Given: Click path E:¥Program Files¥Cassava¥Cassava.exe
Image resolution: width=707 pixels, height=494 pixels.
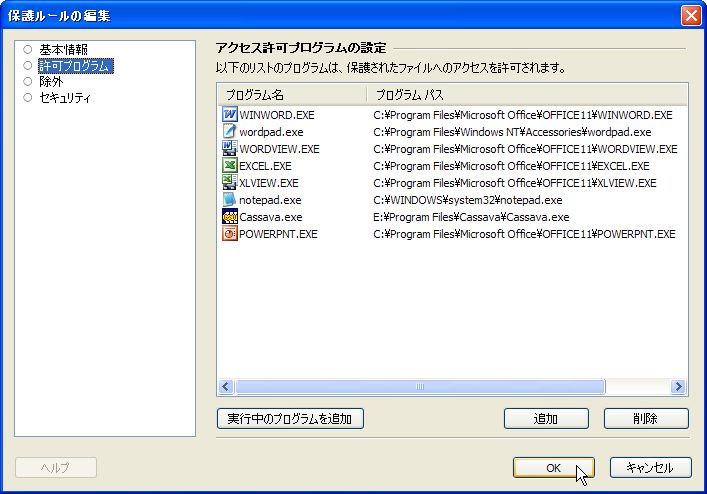Looking at the screenshot, I should (471, 217).
